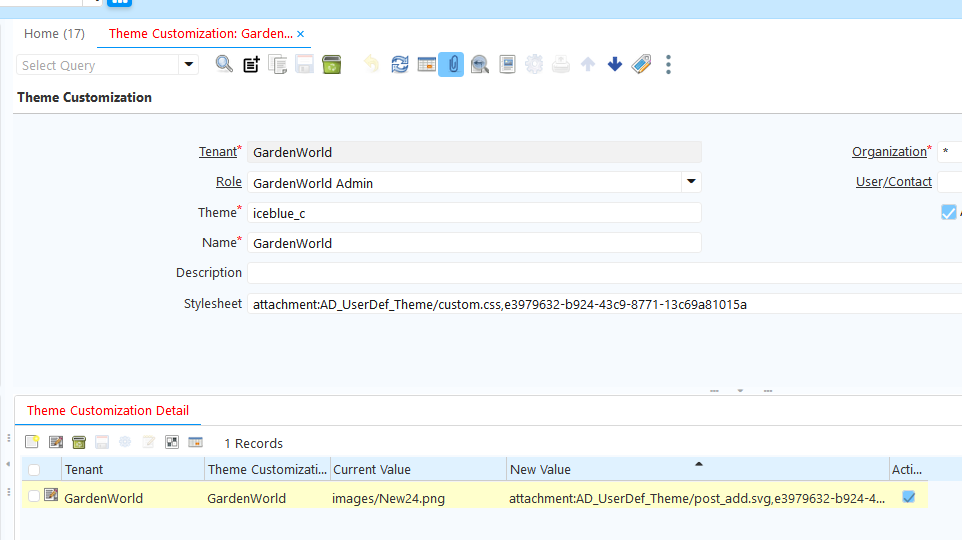Toggle the checkbox below User/Contact field
The width and height of the screenshot is (962, 540).
tap(949, 212)
